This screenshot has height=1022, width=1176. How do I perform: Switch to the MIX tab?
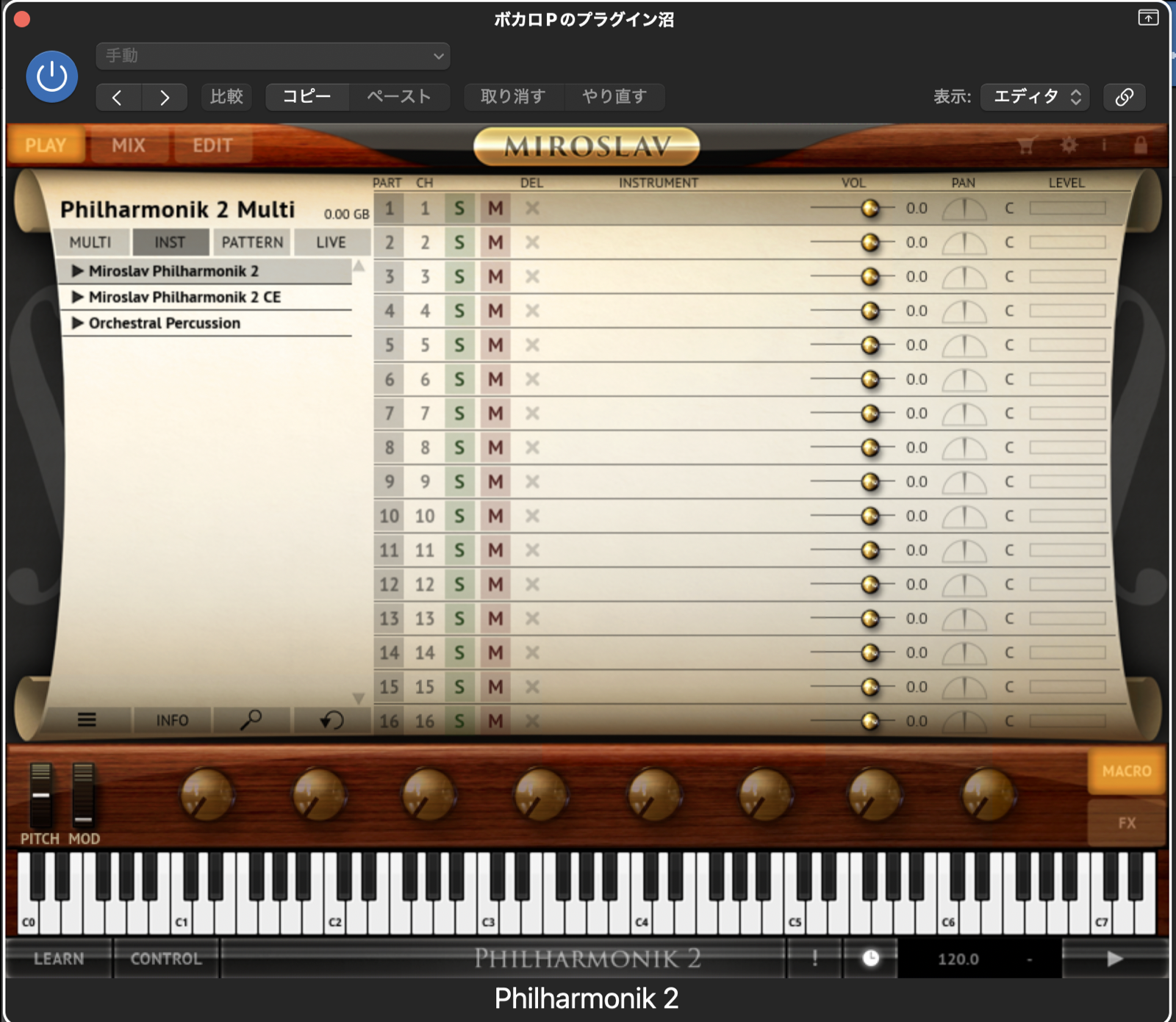click(x=129, y=145)
